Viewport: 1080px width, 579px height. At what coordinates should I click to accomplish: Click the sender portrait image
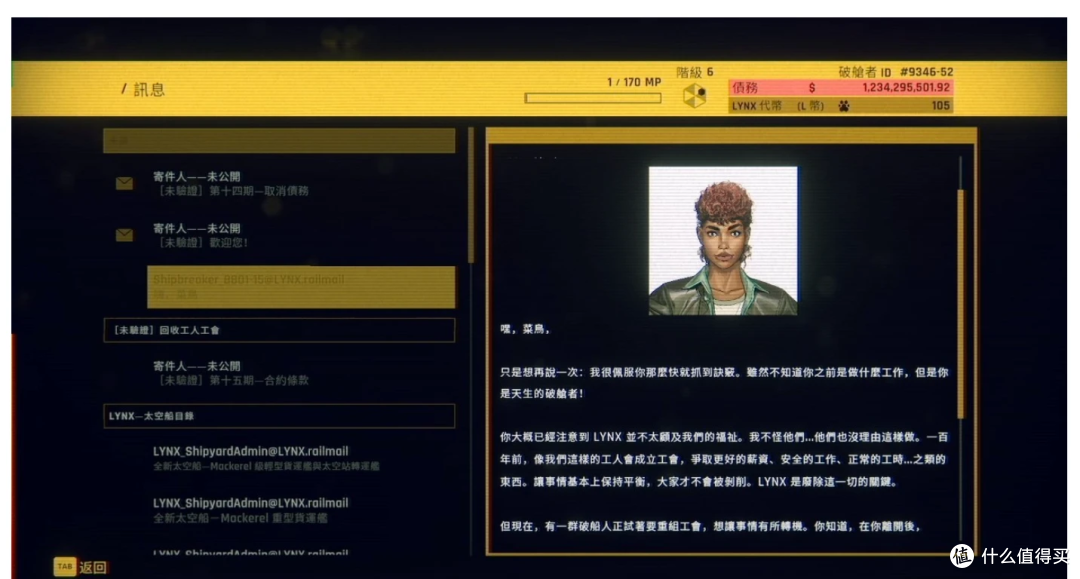[723, 241]
